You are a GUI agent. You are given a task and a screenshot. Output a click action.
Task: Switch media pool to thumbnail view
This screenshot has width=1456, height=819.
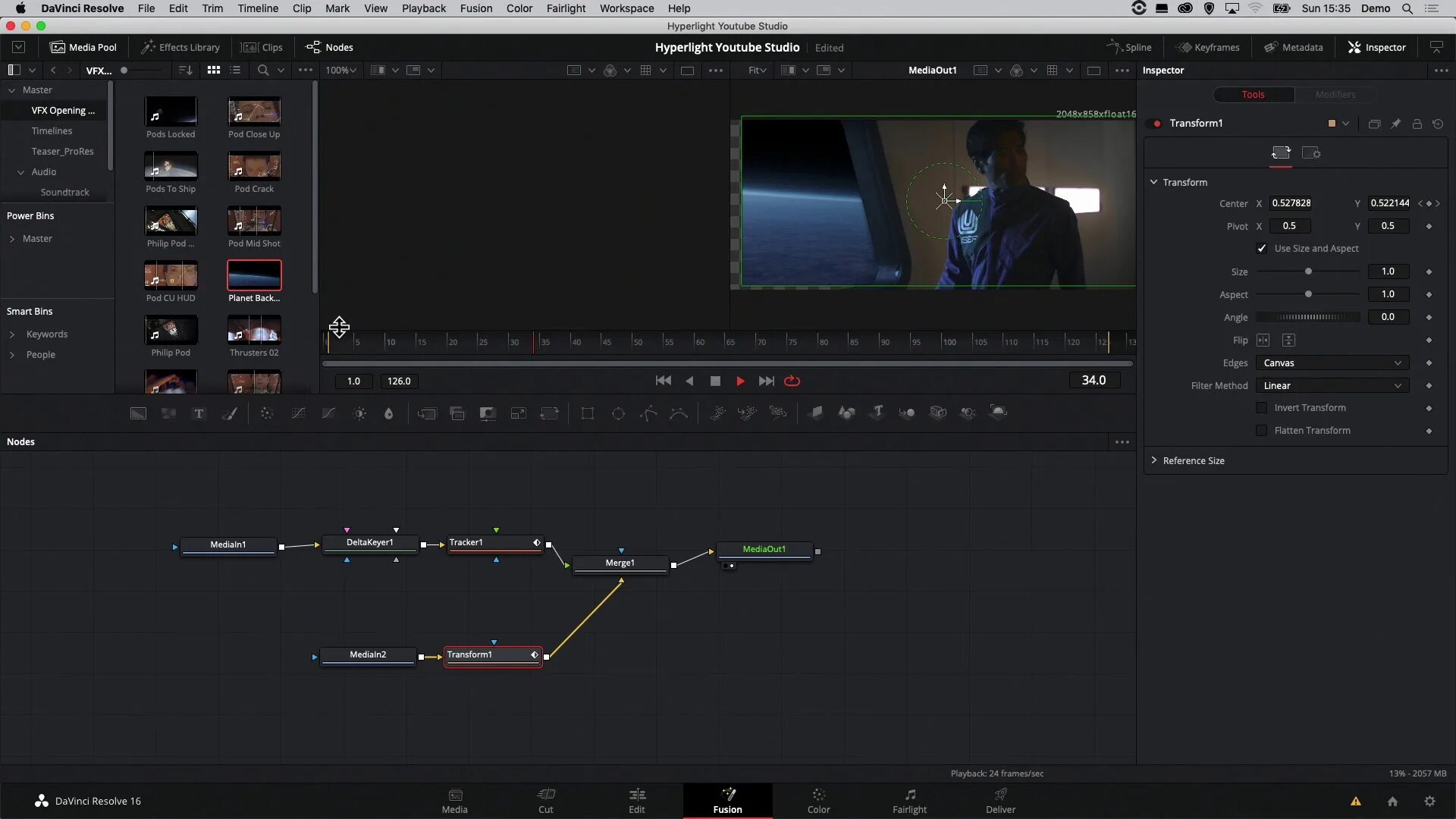click(x=214, y=71)
